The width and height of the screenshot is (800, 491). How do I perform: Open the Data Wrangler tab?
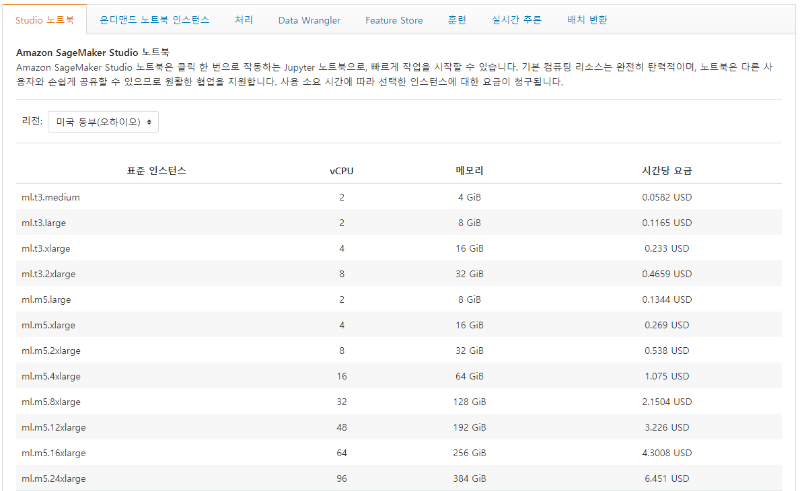tap(309, 20)
